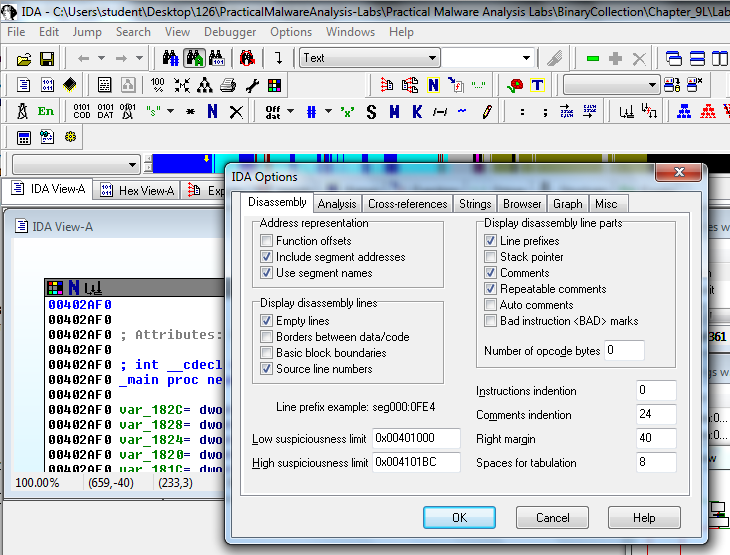Click the blue N rename icon
Screen dimensions: 730x555
212,111
